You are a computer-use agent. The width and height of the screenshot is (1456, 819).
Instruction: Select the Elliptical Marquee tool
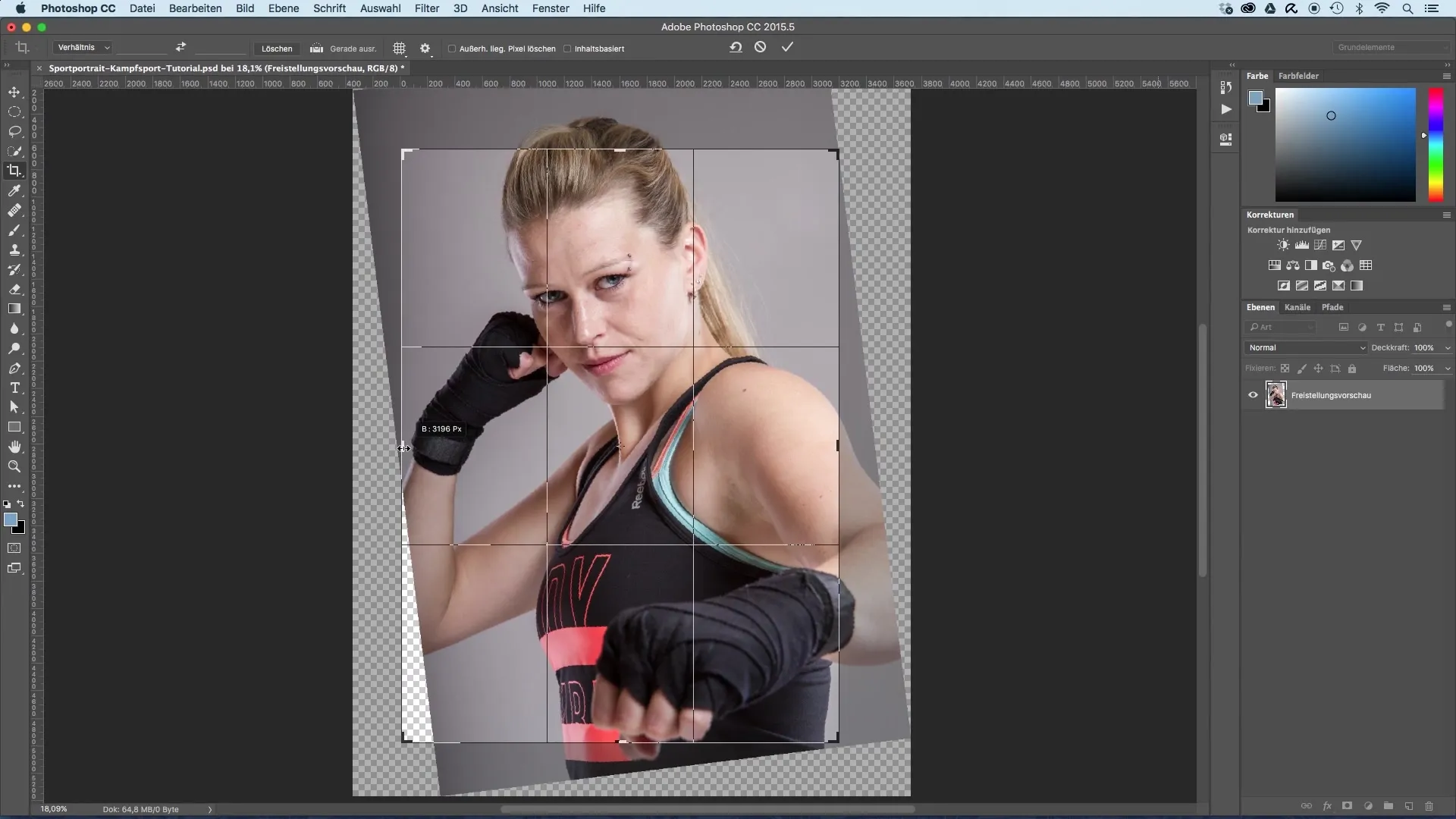pyautogui.click(x=14, y=111)
